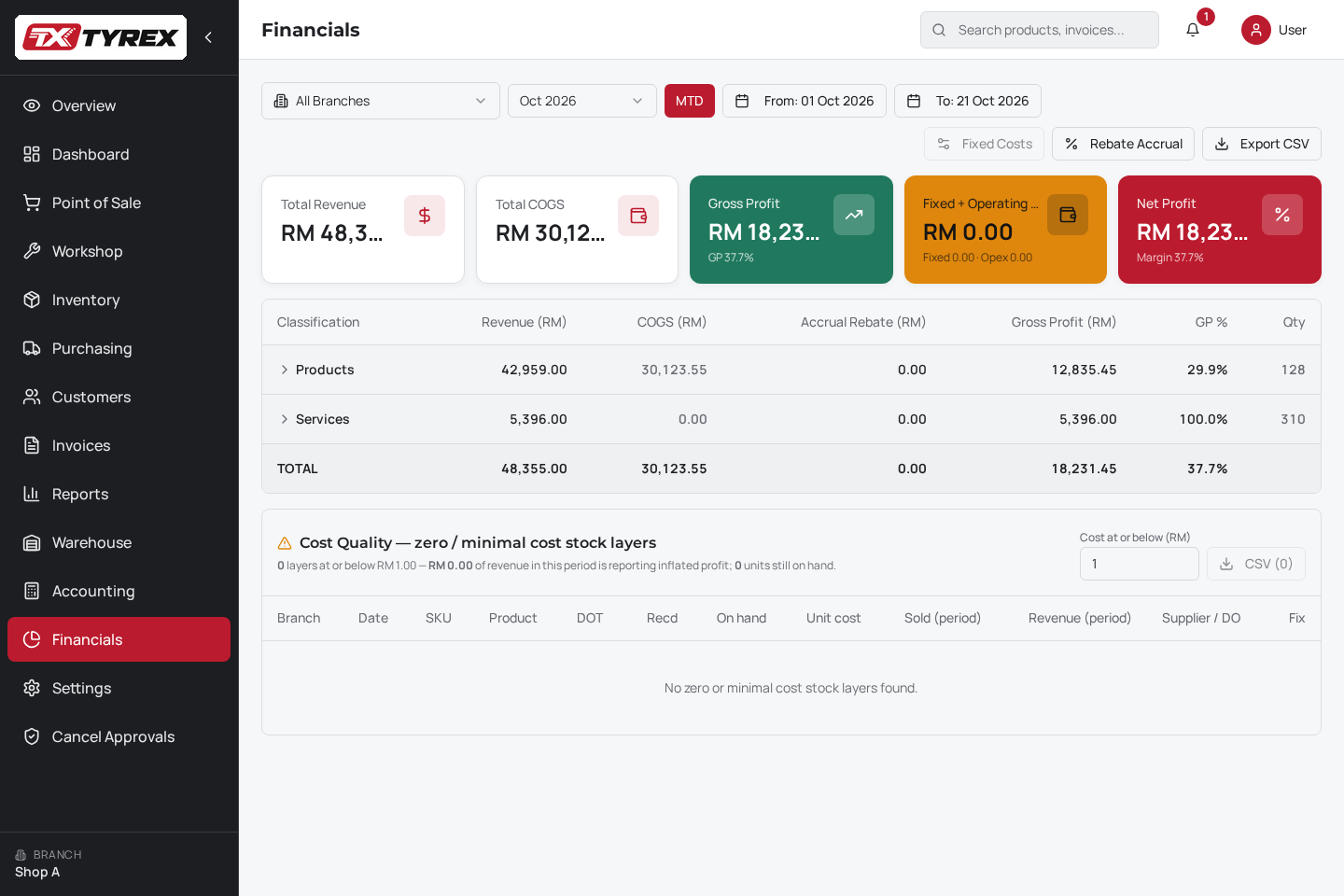Click the calendar icon in From date
Screen dimensions: 1344x896
click(742, 101)
